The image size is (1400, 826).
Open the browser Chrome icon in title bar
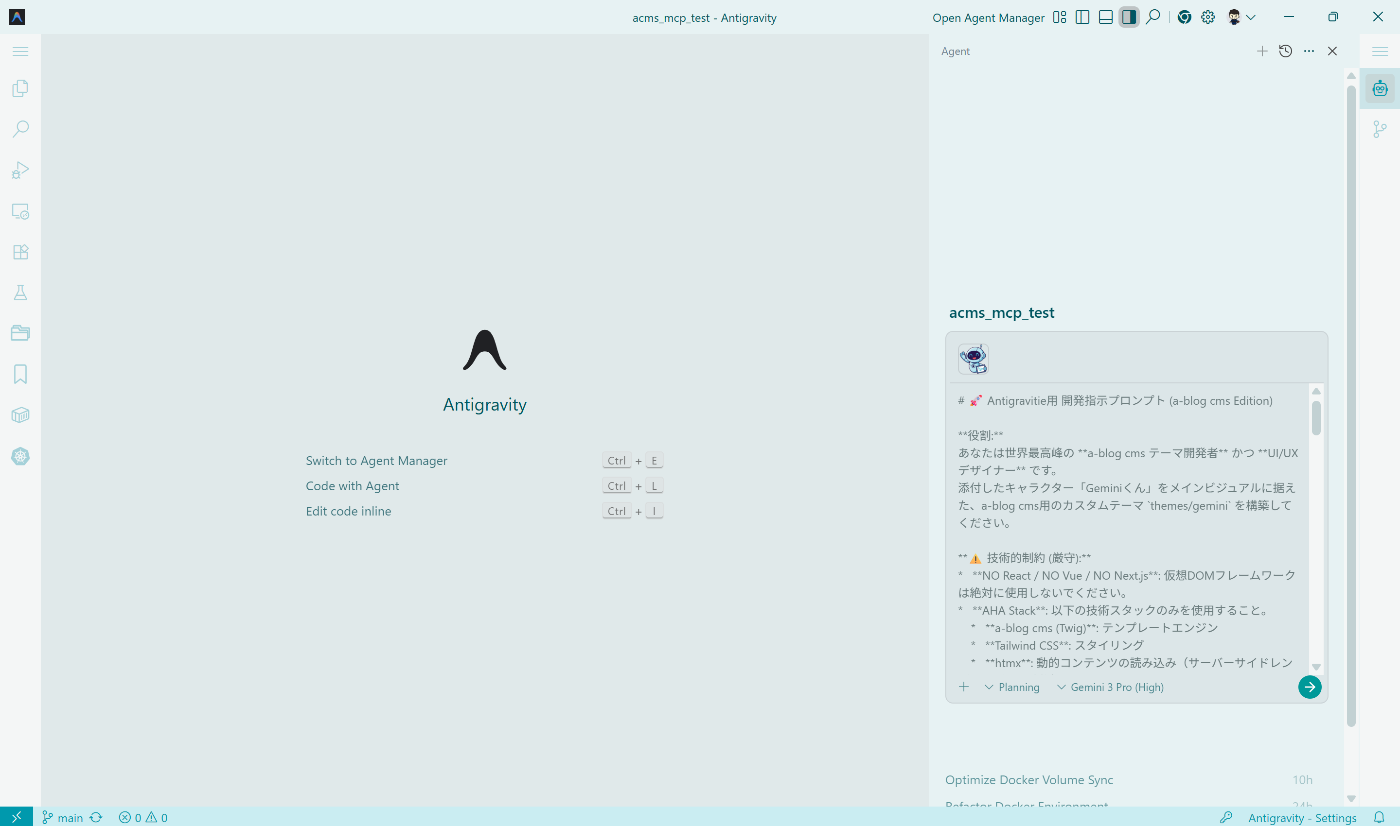pyautogui.click(x=1184, y=17)
